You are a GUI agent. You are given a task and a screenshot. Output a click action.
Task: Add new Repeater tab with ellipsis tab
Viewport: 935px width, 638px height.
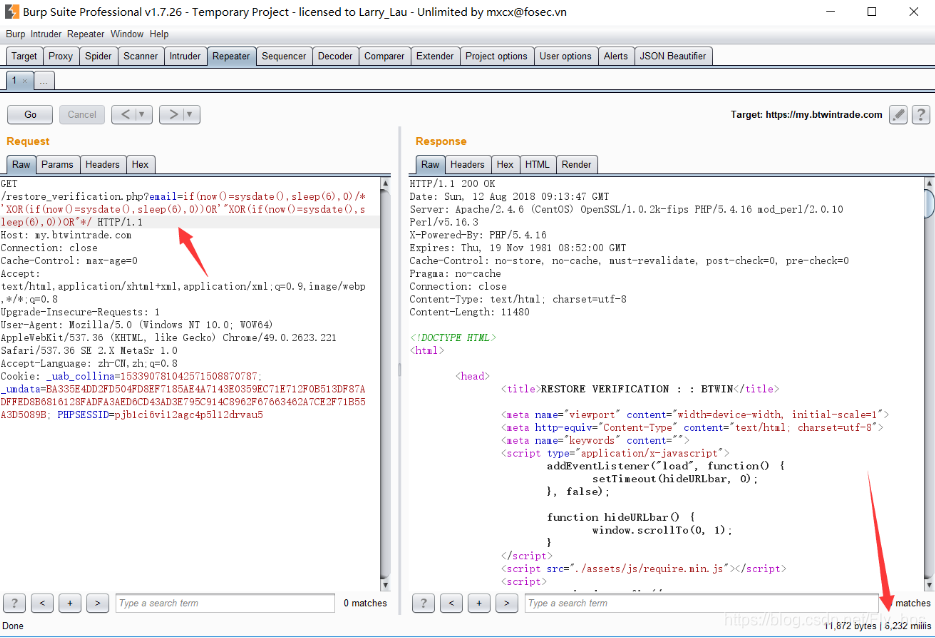pos(44,80)
